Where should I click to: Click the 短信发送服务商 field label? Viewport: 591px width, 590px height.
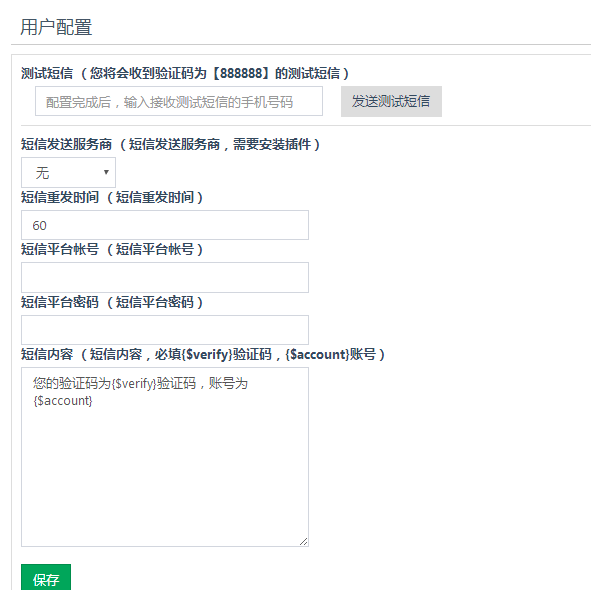[x=170, y=144]
